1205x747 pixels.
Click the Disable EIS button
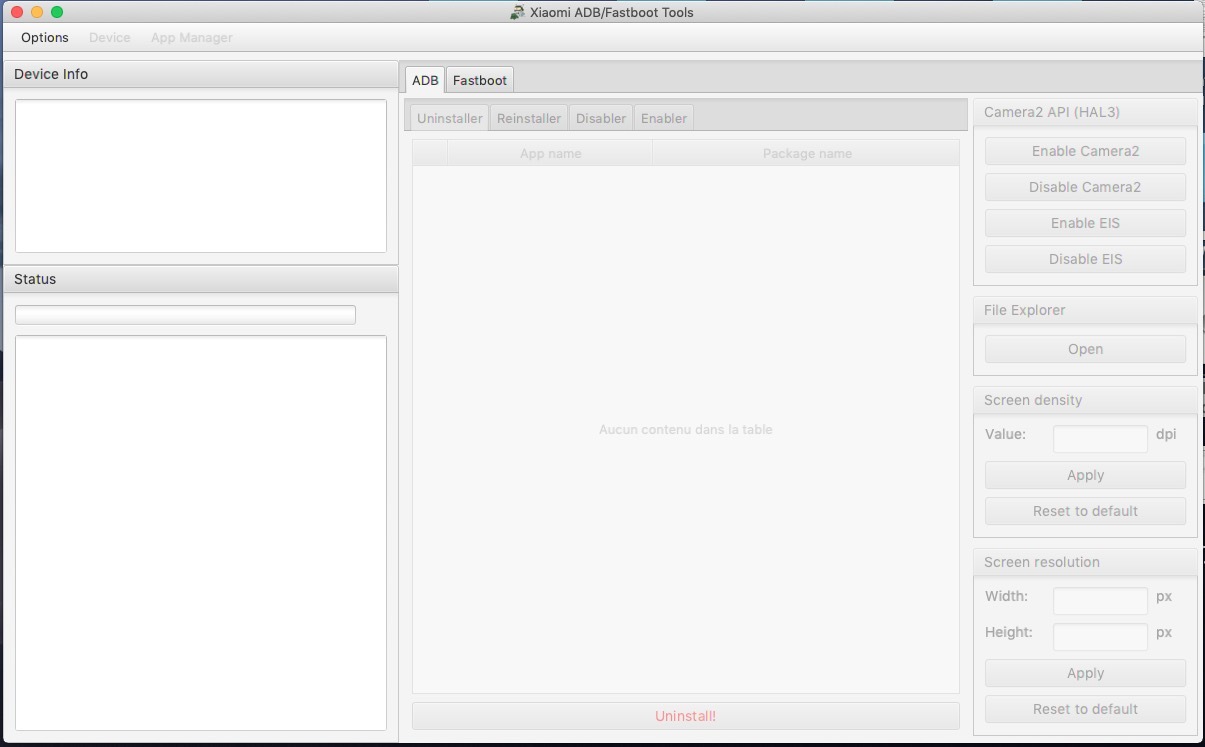pos(1085,259)
